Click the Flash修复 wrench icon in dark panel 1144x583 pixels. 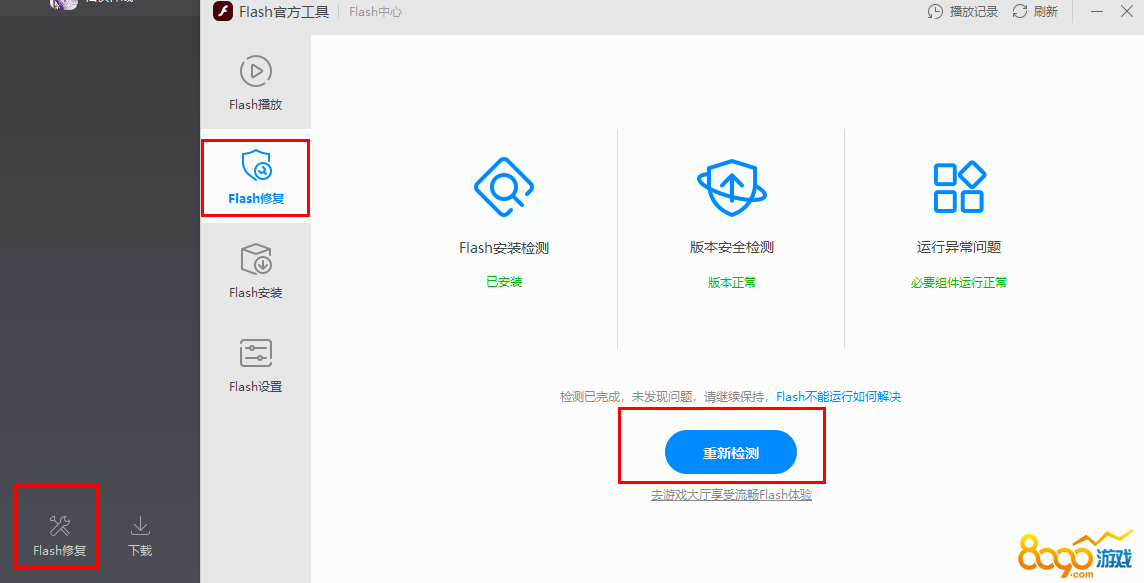click(x=60, y=527)
